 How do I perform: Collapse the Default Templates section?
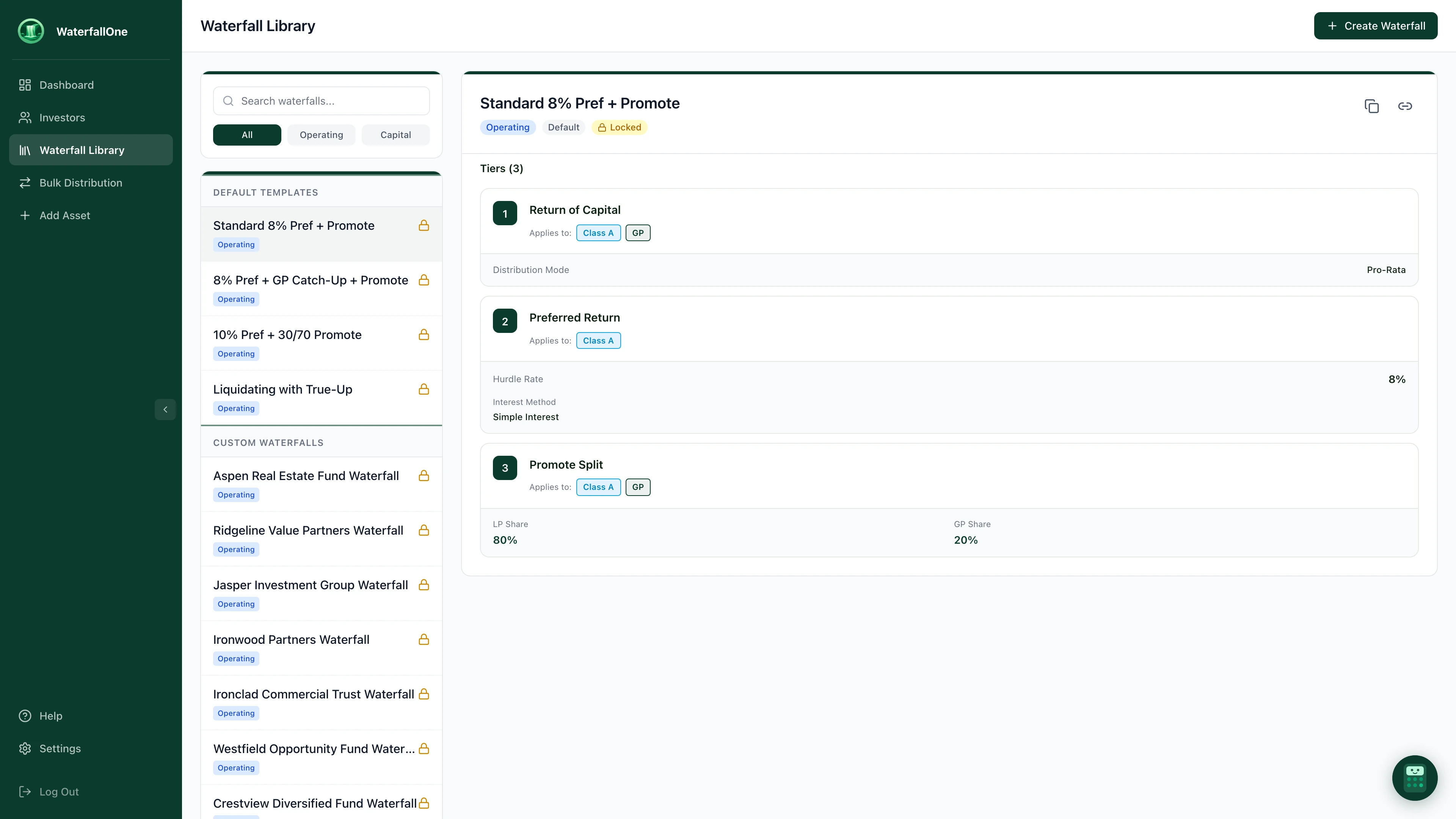[x=266, y=192]
